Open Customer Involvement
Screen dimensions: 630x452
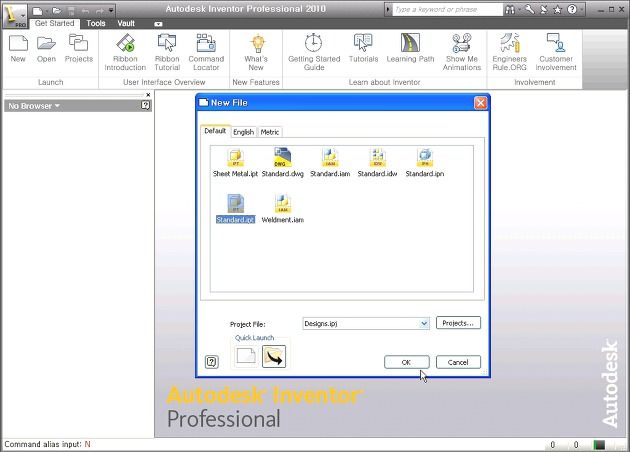tap(556, 53)
